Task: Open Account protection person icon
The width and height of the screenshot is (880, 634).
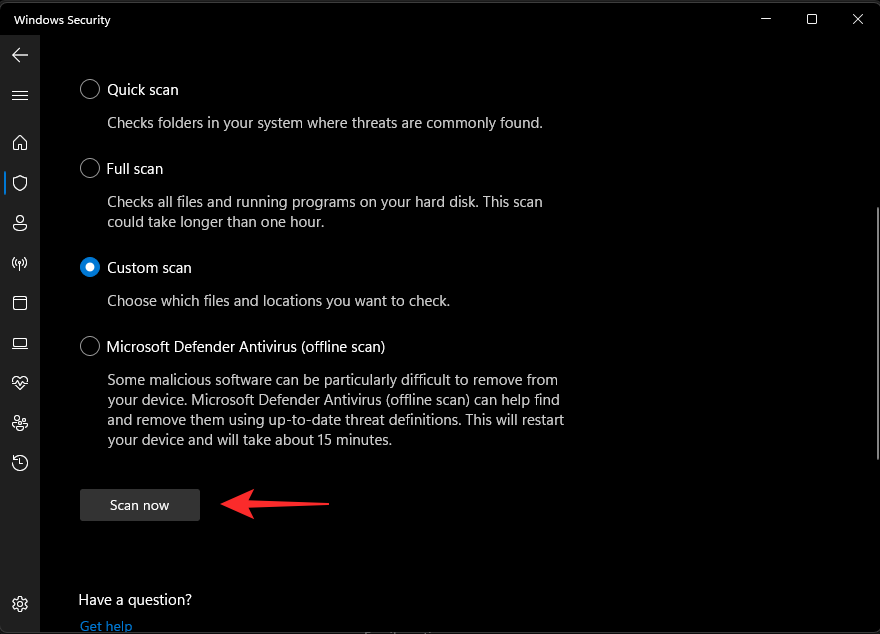Action: (x=20, y=223)
